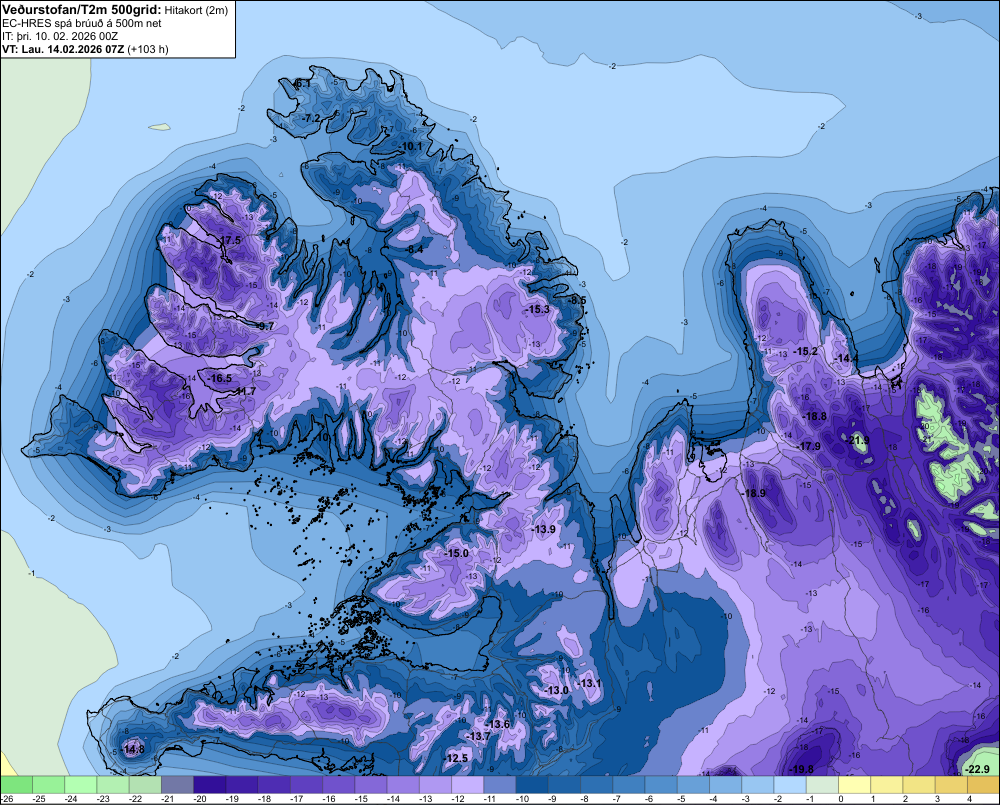The width and height of the screenshot is (1000, 805).
Task: Click the -26 legend scale label
Action: 7,799
